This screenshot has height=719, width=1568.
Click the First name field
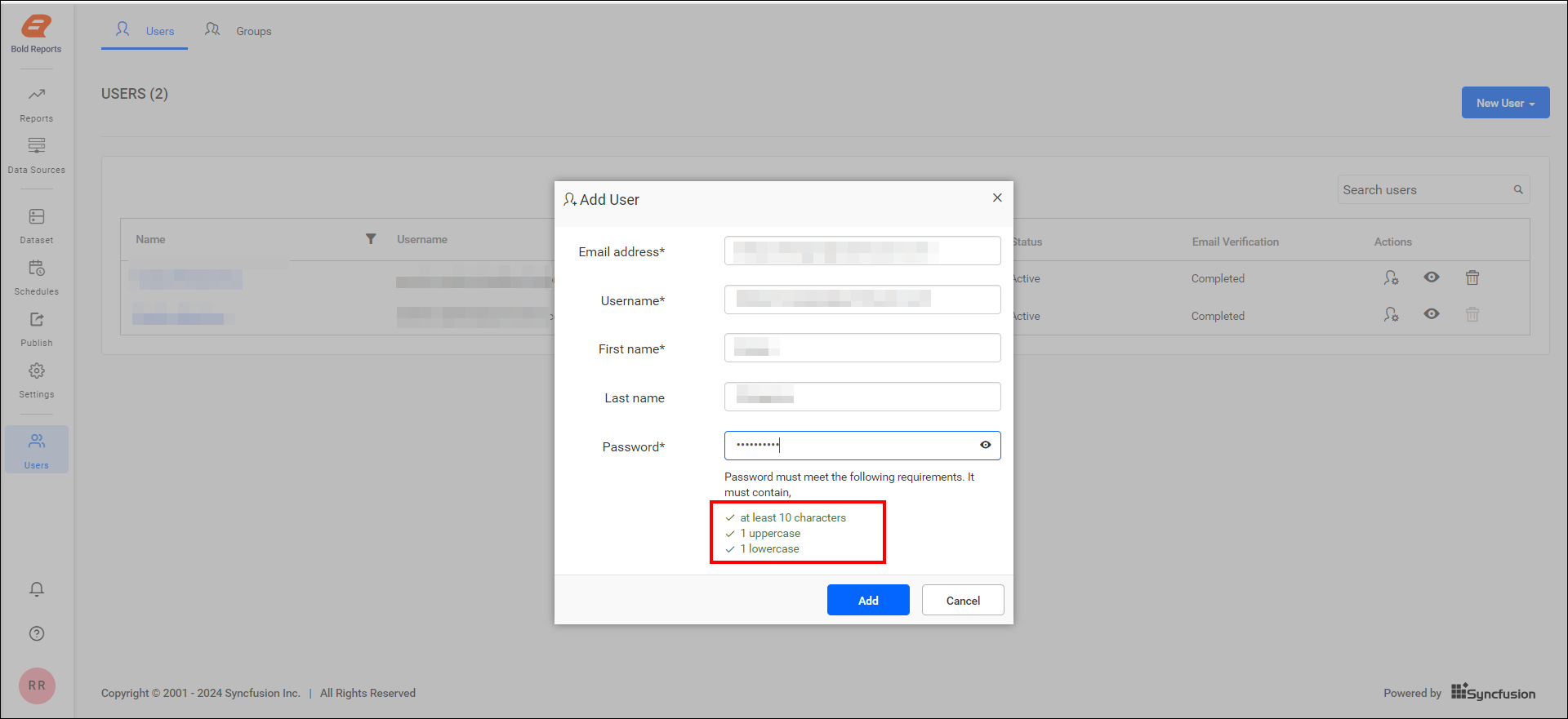[862, 348]
